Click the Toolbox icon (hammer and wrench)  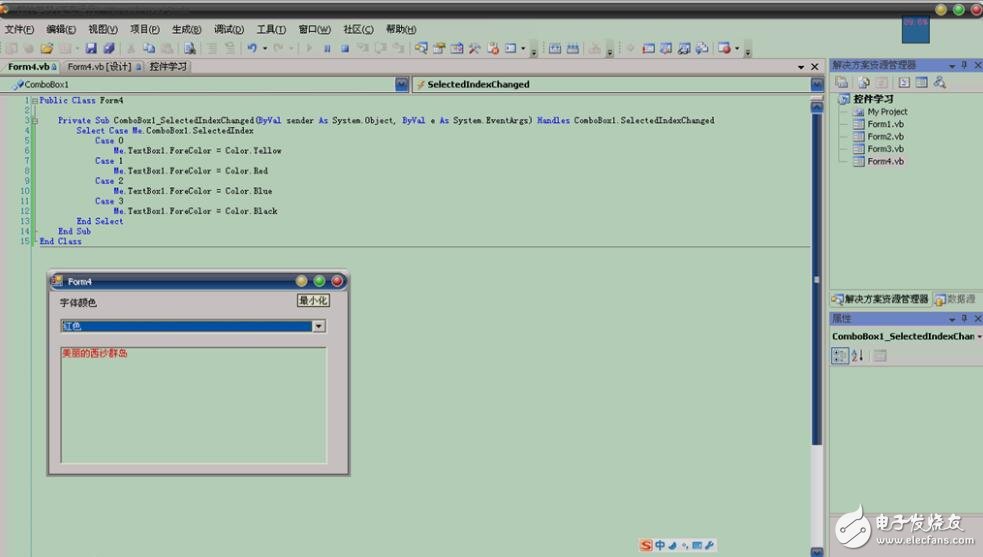point(474,48)
